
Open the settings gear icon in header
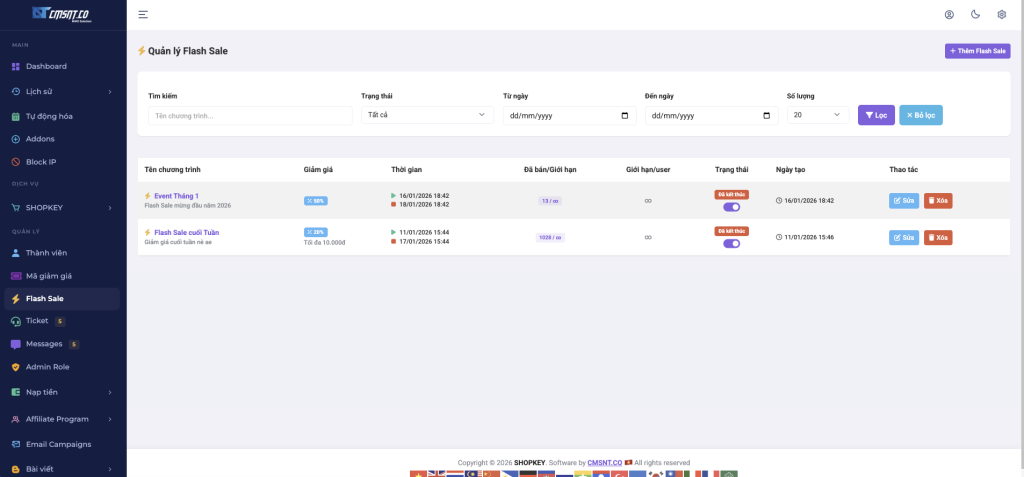(1001, 15)
